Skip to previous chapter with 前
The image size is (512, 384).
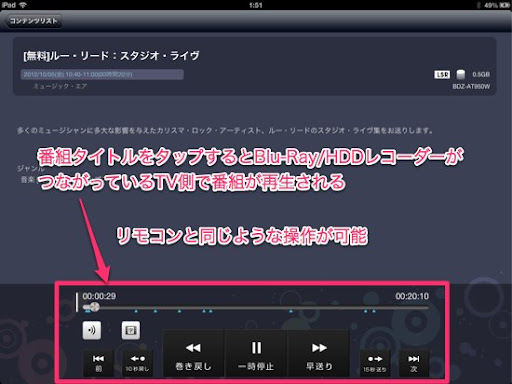pos(98,363)
